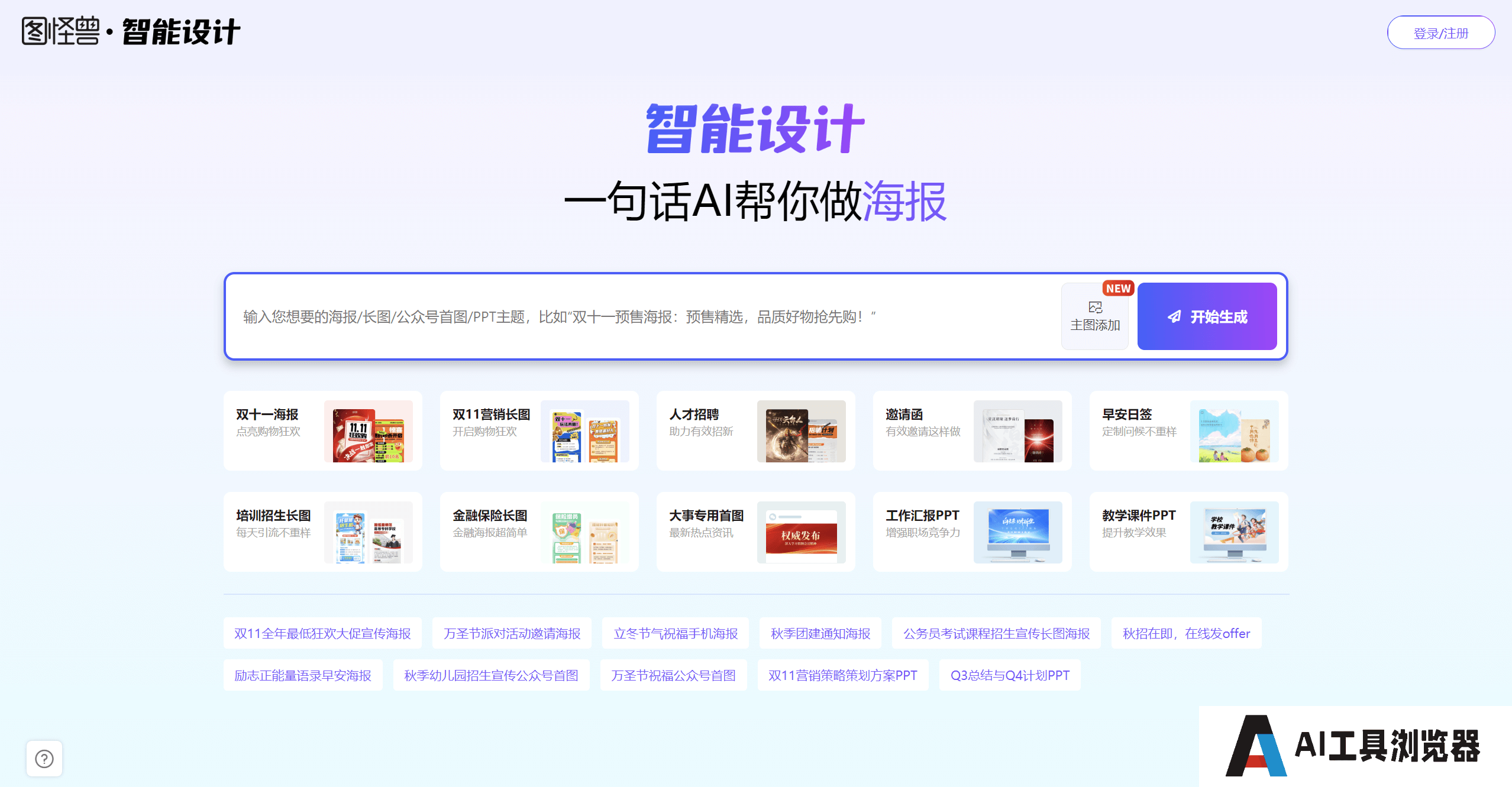Open the 登录/注册 login button
Viewport: 1512px width, 787px height.
coord(1440,33)
